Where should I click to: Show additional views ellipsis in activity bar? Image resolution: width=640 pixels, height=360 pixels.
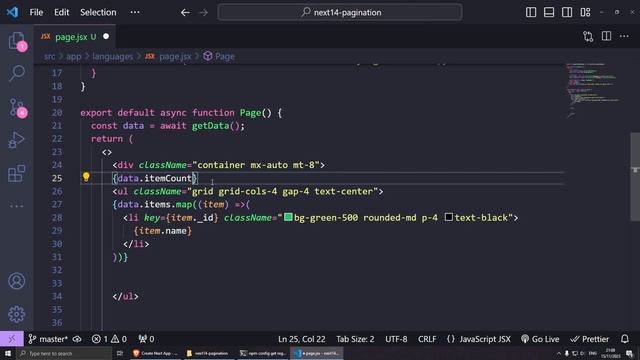pyautogui.click(x=17, y=206)
